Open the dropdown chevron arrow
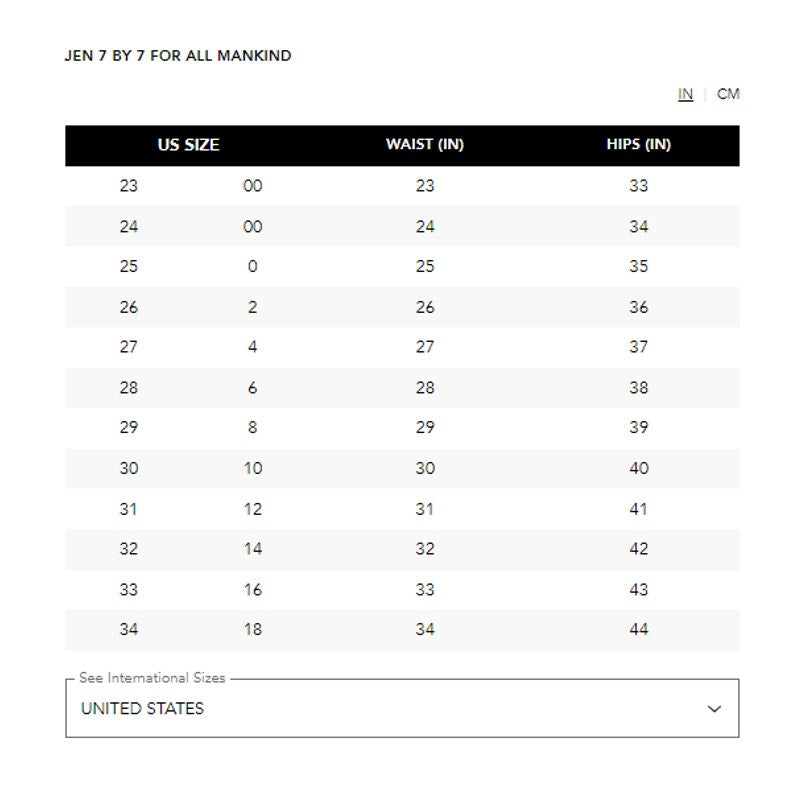Viewport: 800px width, 800px height. pos(714,709)
